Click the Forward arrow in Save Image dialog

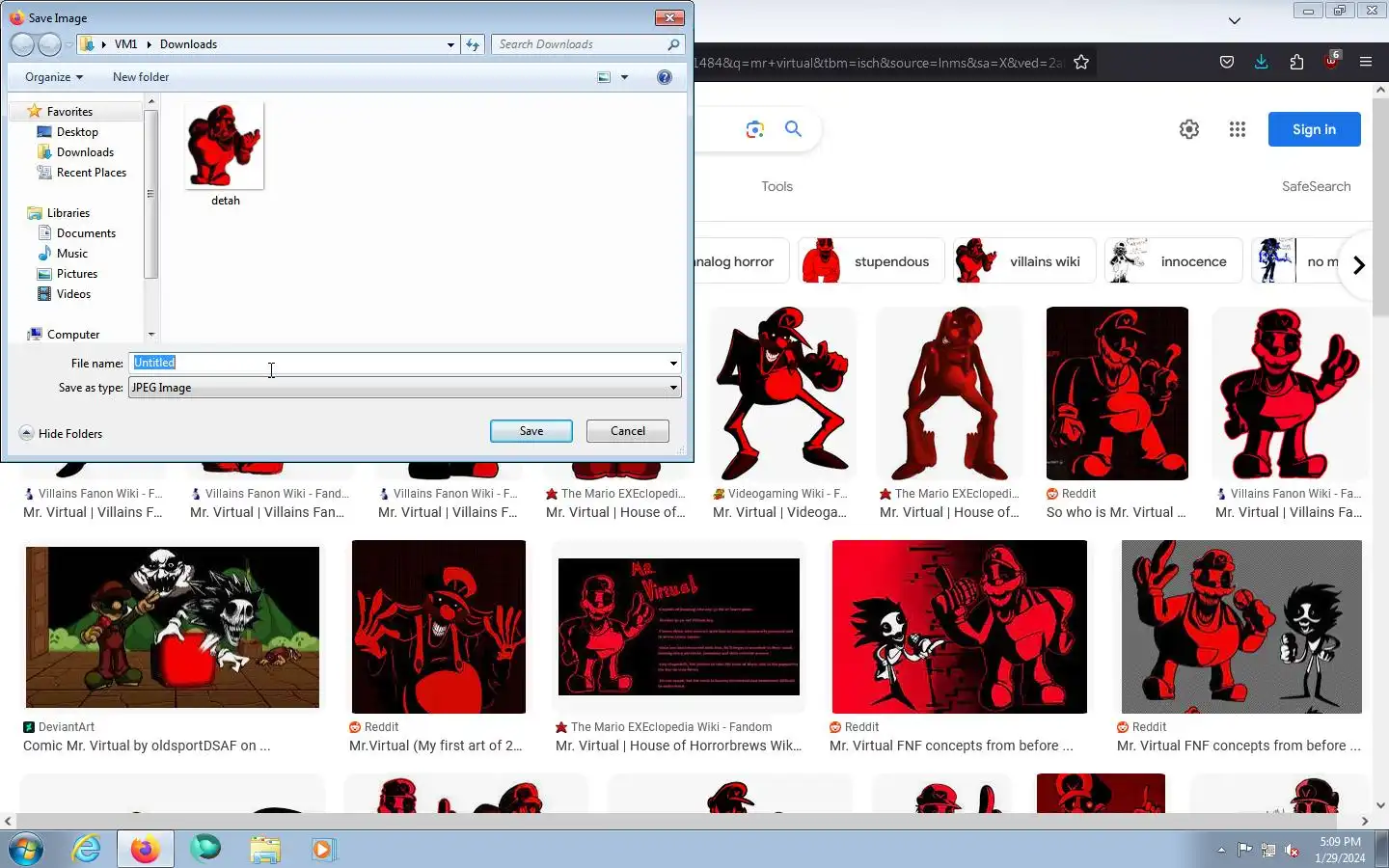[x=49, y=44]
